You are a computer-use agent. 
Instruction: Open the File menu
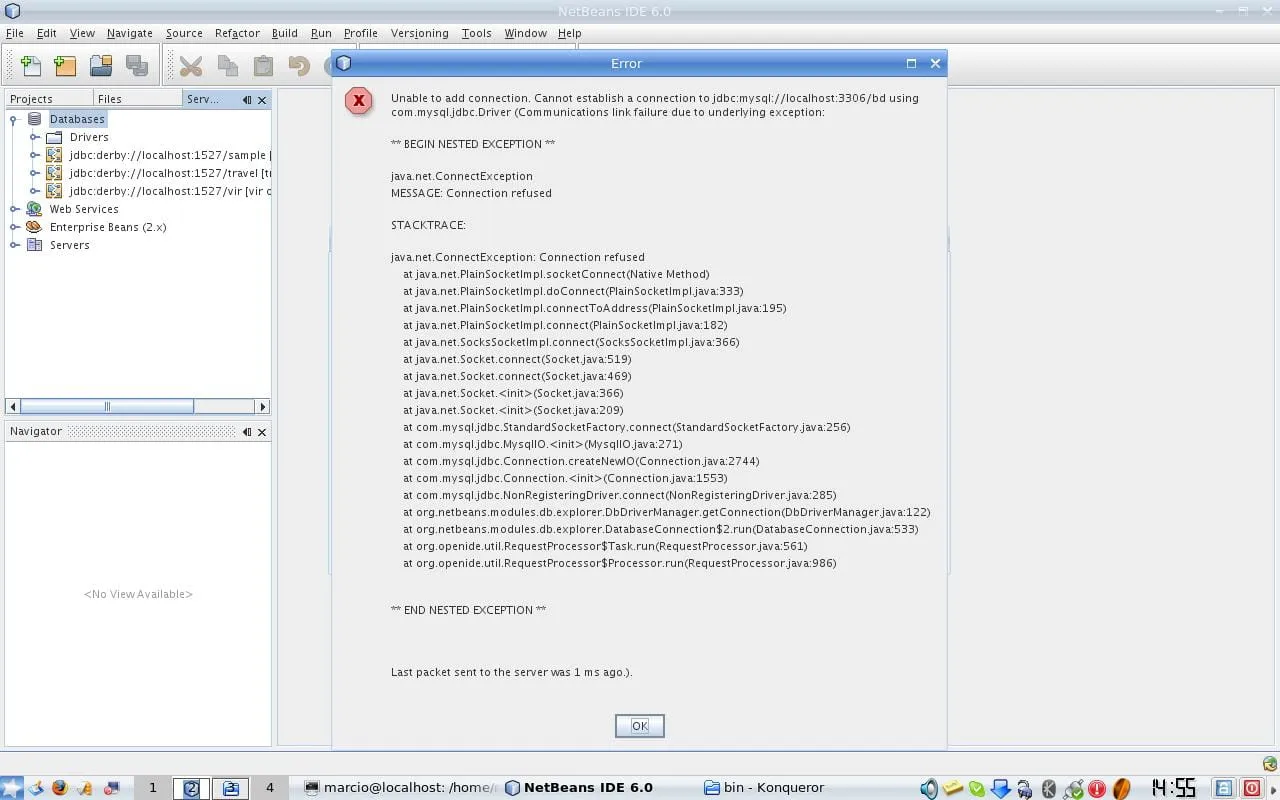coord(14,33)
